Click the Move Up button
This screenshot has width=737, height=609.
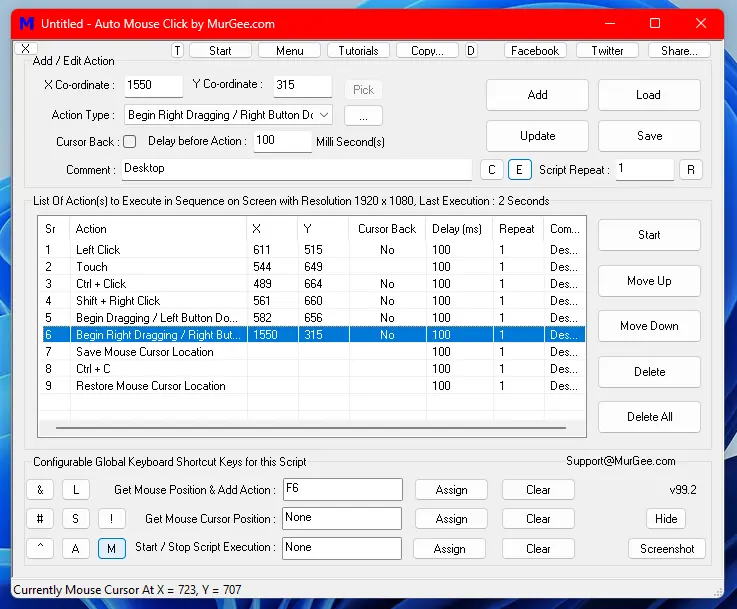coord(649,281)
